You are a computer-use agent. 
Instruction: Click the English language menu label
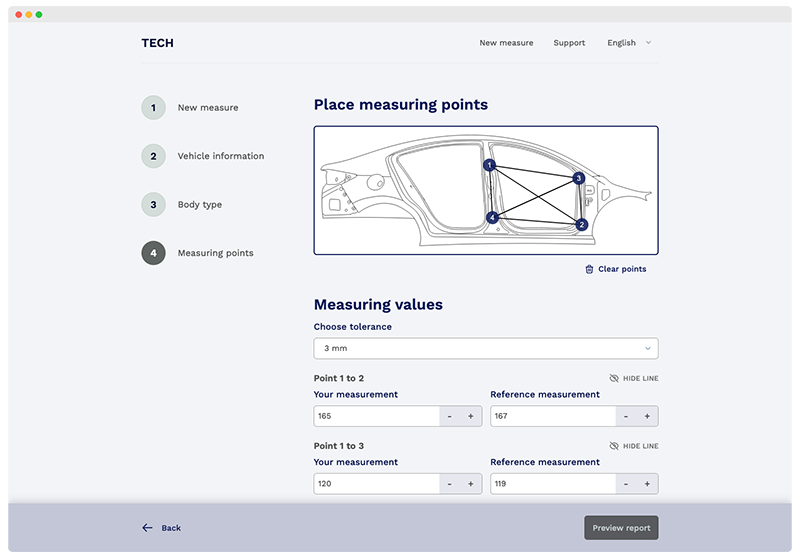coord(621,43)
